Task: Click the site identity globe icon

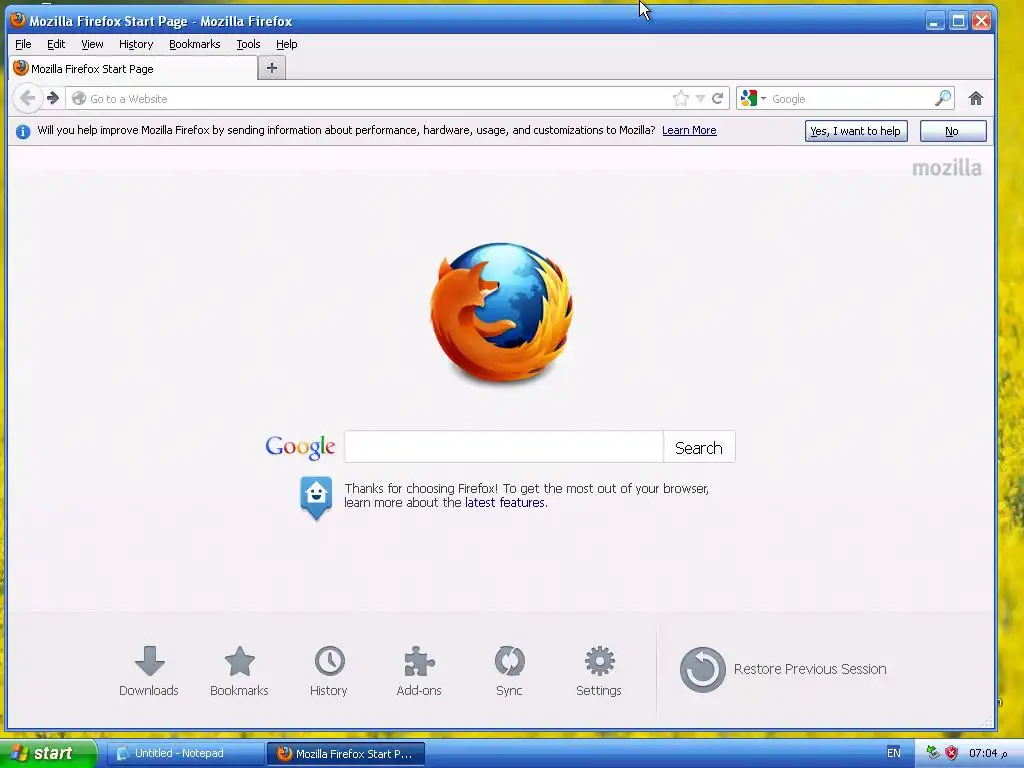Action: click(79, 99)
